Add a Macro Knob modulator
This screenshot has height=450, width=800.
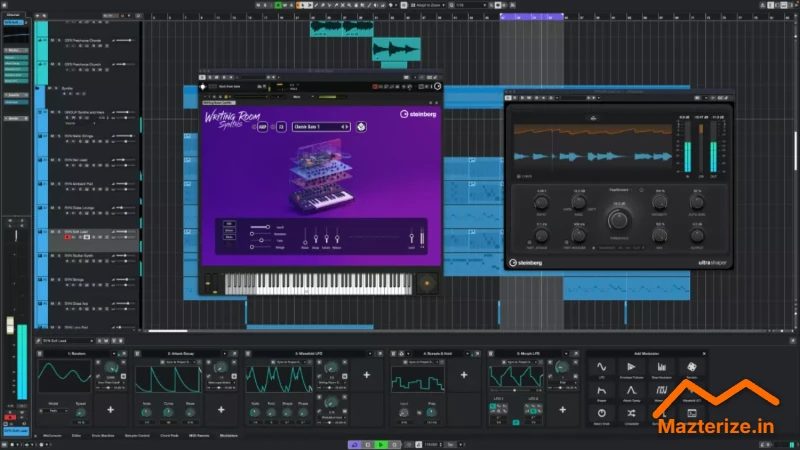(602, 414)
